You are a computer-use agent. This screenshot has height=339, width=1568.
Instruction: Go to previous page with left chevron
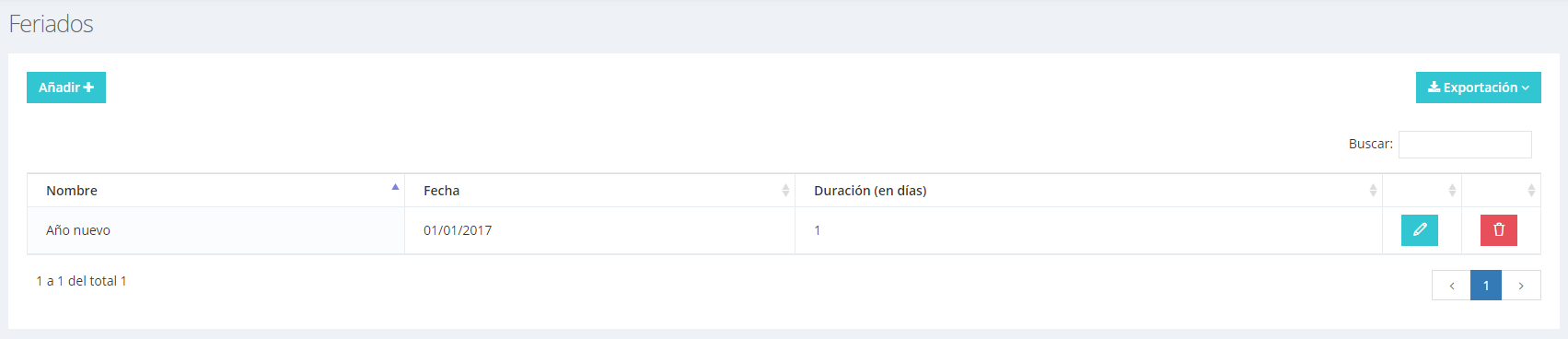[x=1451, y=286]
